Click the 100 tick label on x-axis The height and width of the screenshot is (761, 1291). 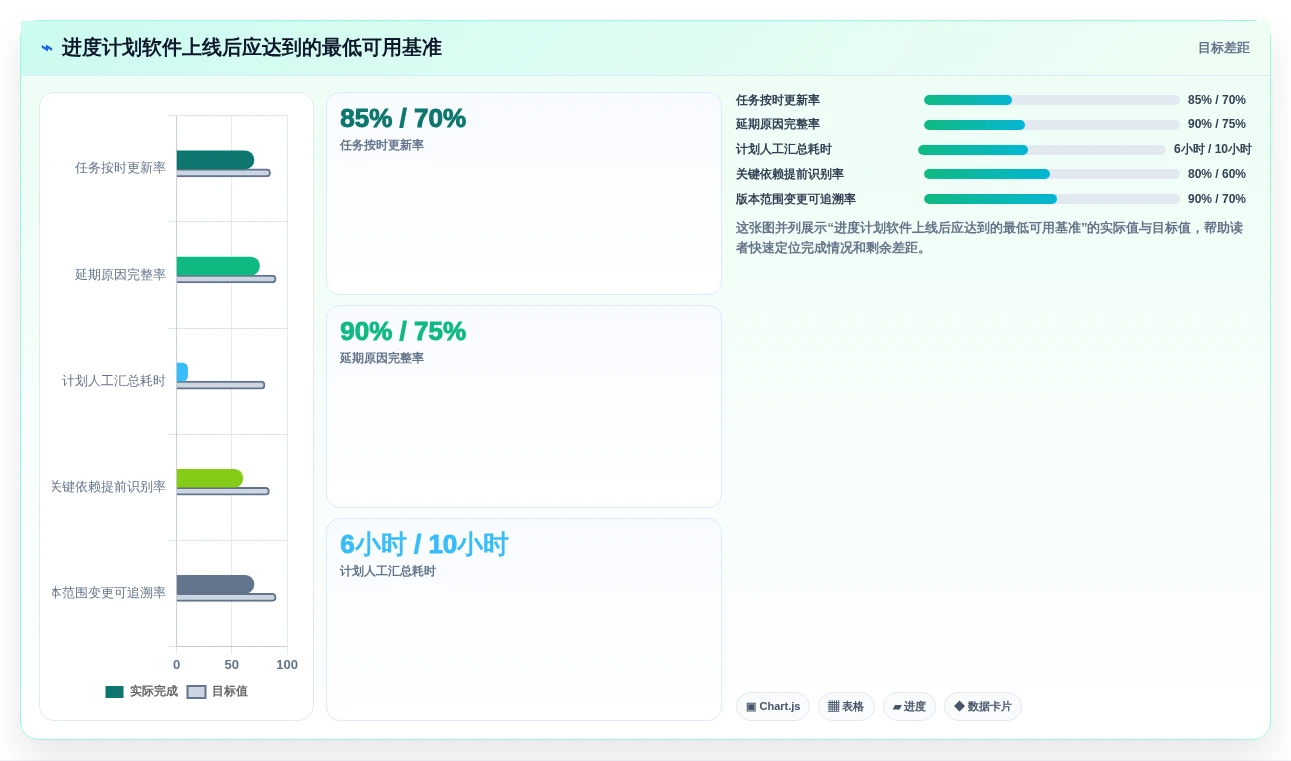(x=287, y=665)
